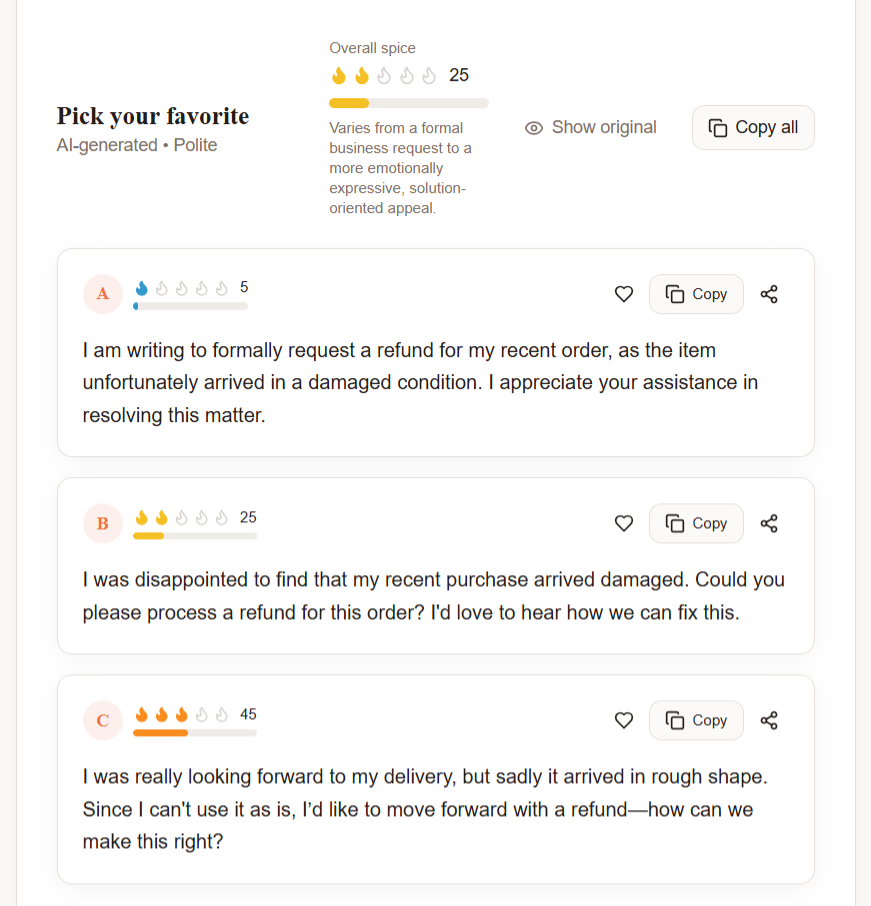Share option B using its share icon

(x=769, y=522)
